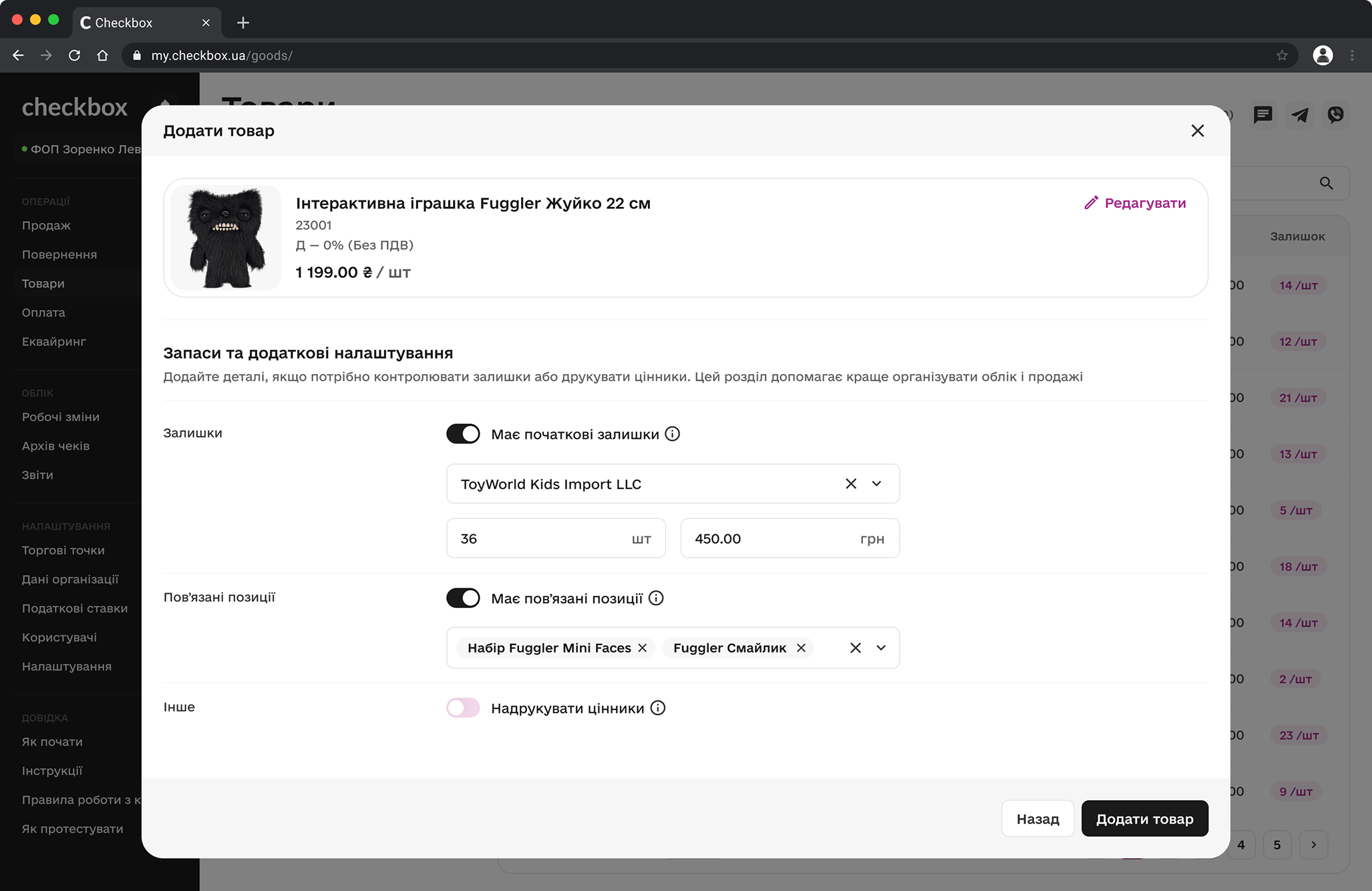Toggle Має початкові залишки switch
Image resolution: width=1372 pixels, height=891 pixels.
pyautogui.click(x=463, y=433)
